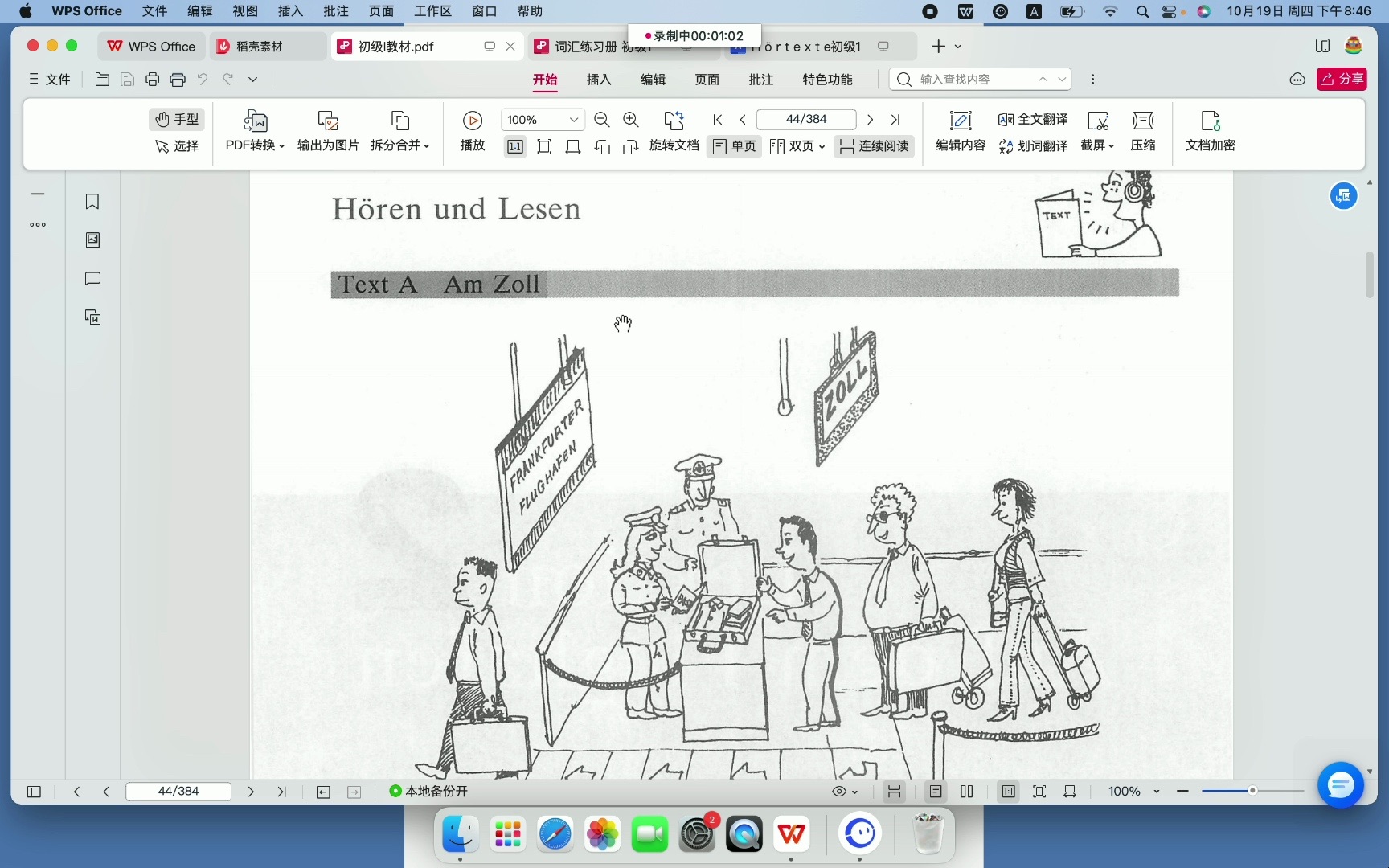
Task: Open 窗口 menu in macOS menu bar
Action: [484, 11]
